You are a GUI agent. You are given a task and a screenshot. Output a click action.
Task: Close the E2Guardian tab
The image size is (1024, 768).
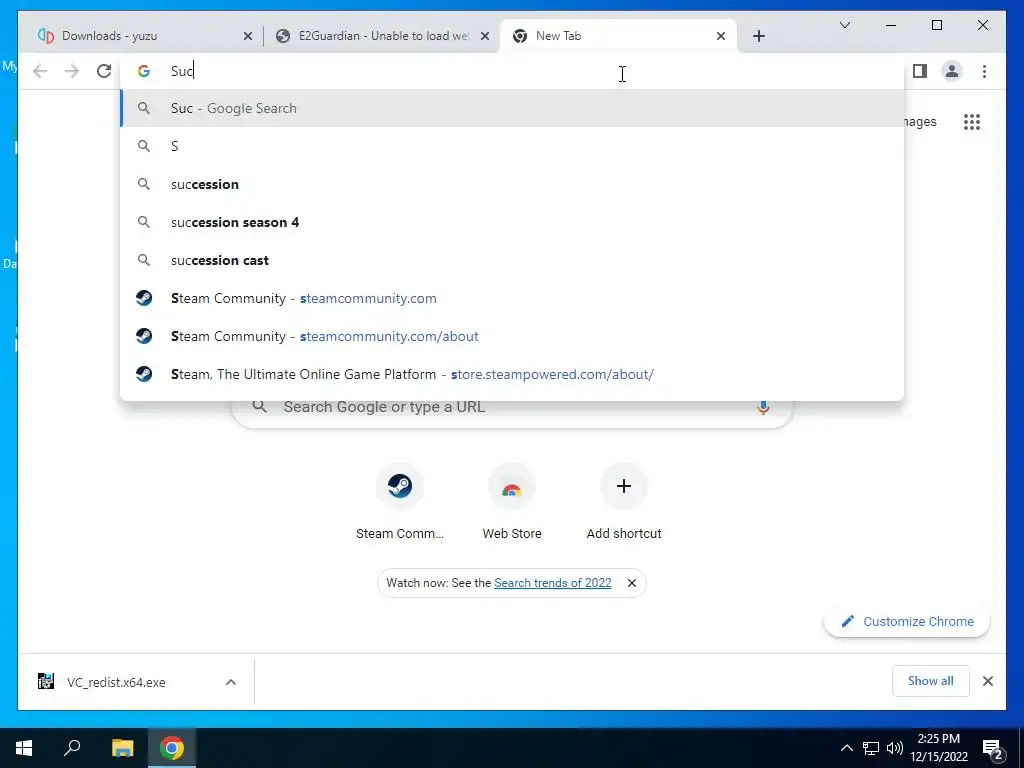click(485, 36)
